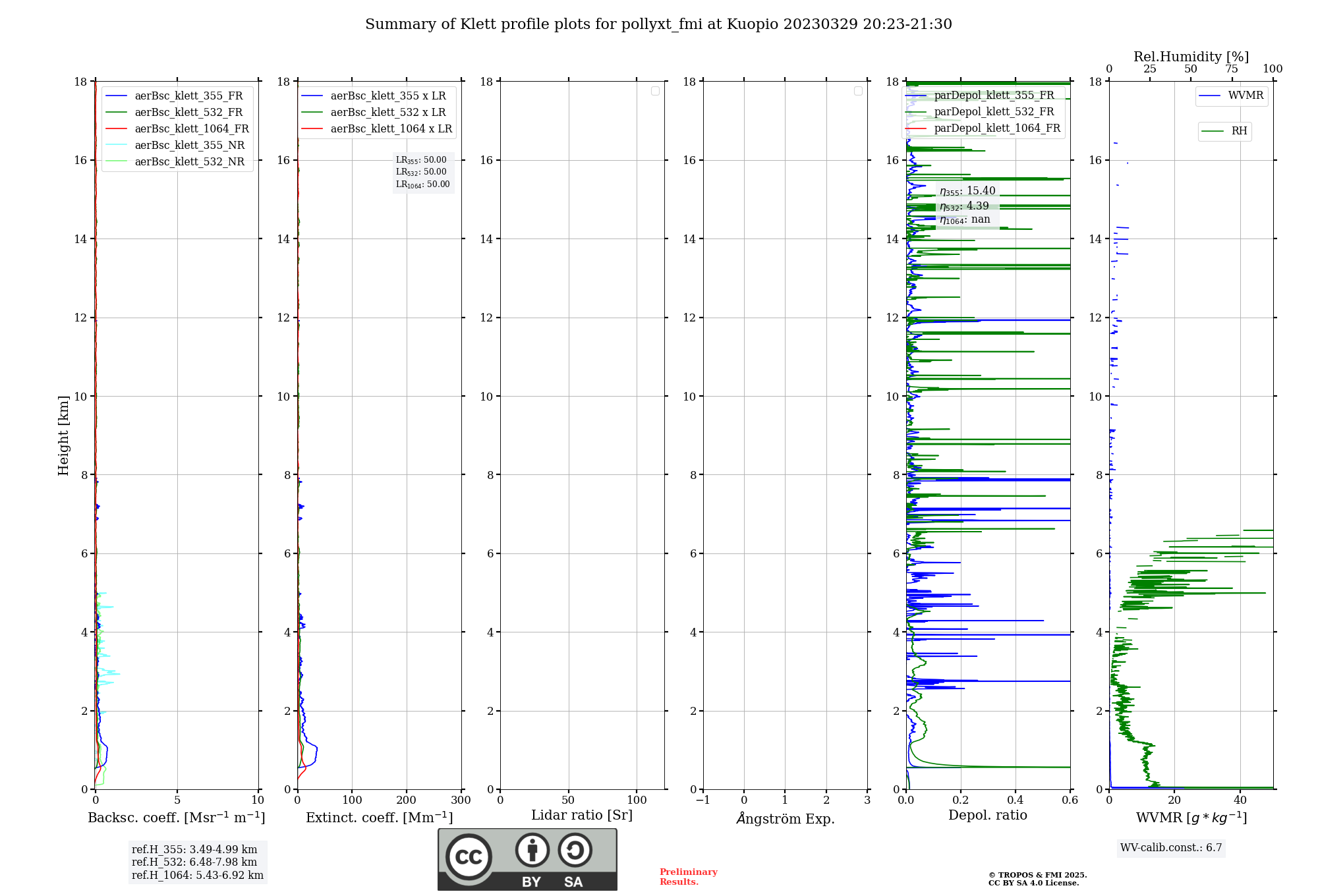Click the Rel.Humidity [%] top axis label
The image size is (1318, 896).
[1191, 57]
